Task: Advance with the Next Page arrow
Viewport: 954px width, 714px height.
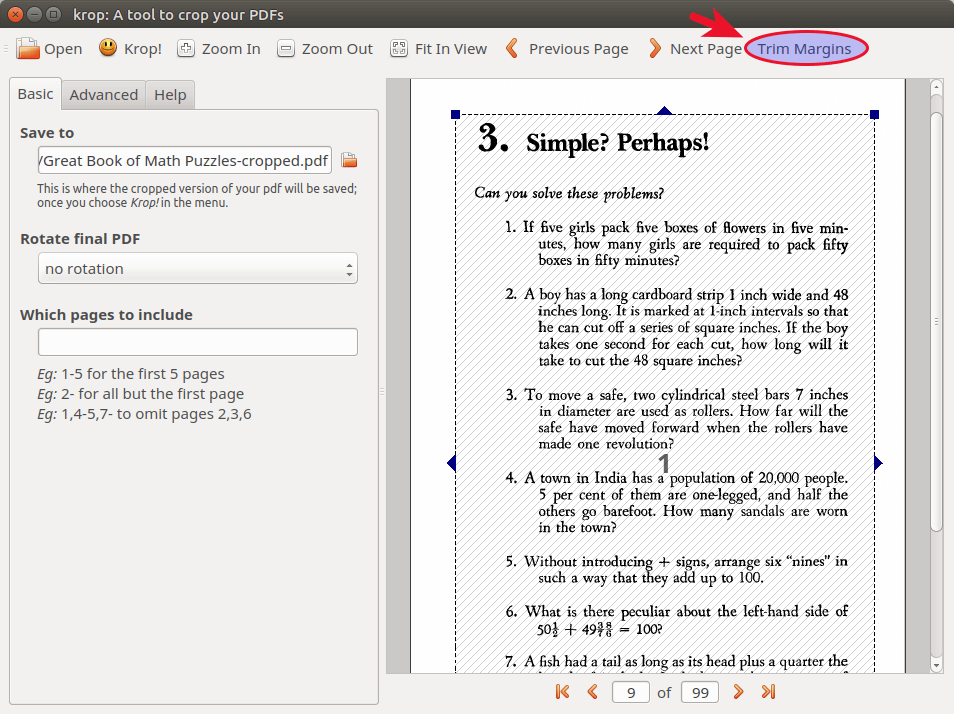Action: click(655, 48)
